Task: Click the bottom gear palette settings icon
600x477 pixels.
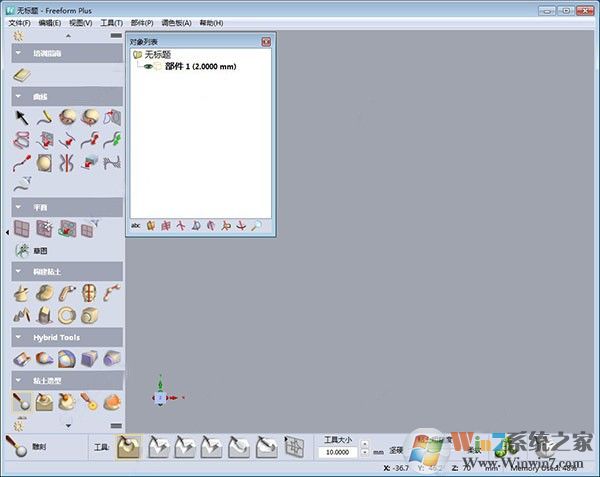Action: tap(18, 426)
